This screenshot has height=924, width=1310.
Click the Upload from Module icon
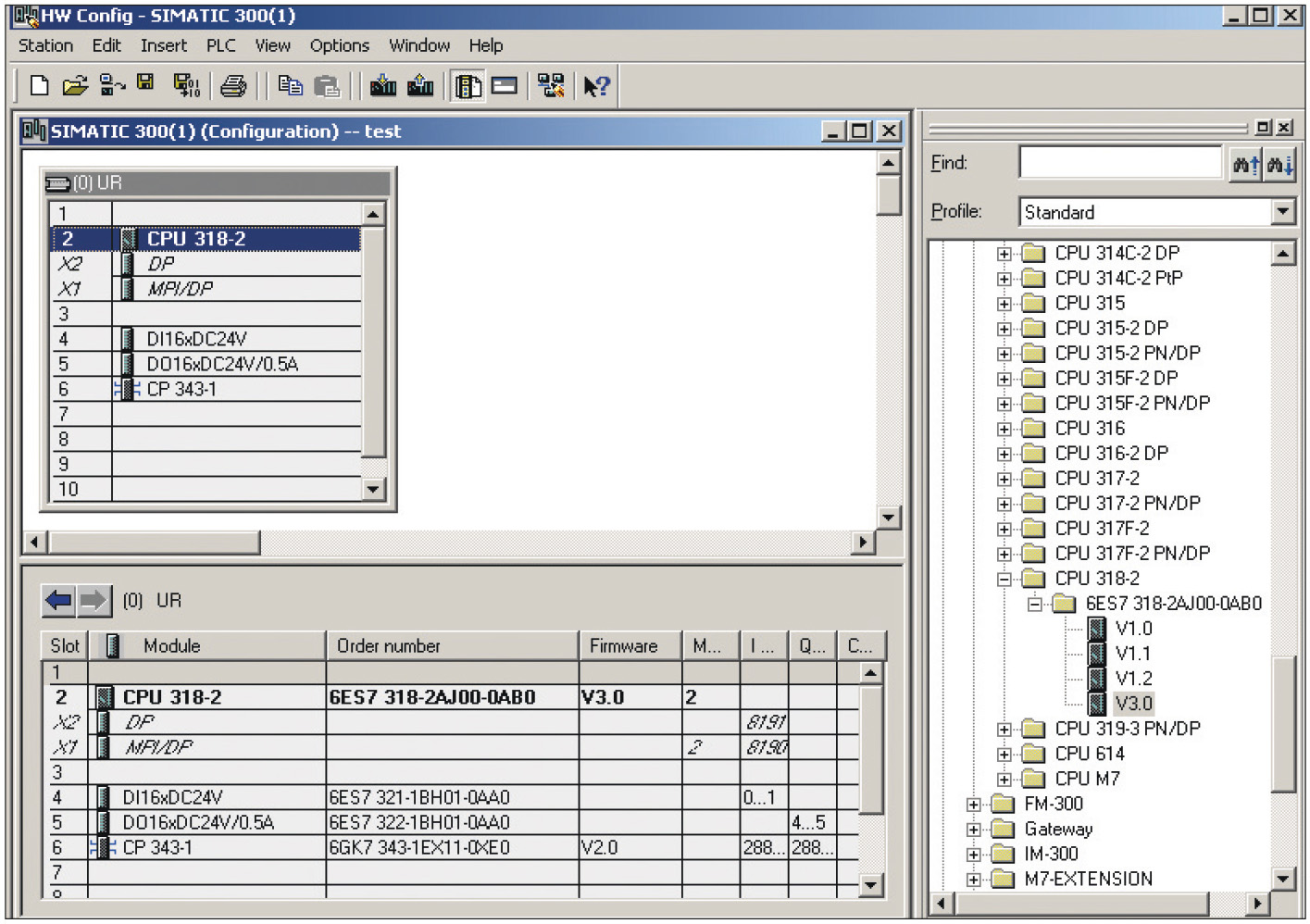[x=420, y=86]
